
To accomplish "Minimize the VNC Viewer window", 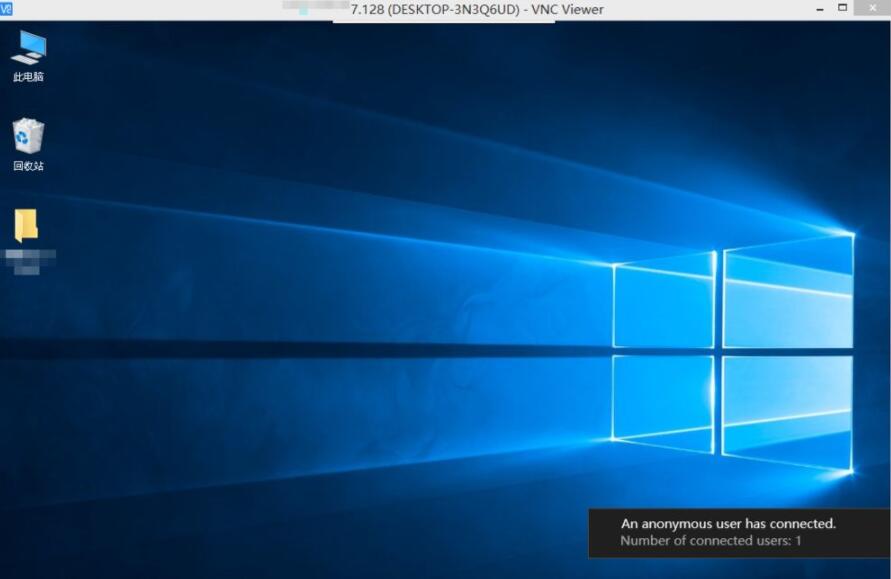I will click(819, 9).
